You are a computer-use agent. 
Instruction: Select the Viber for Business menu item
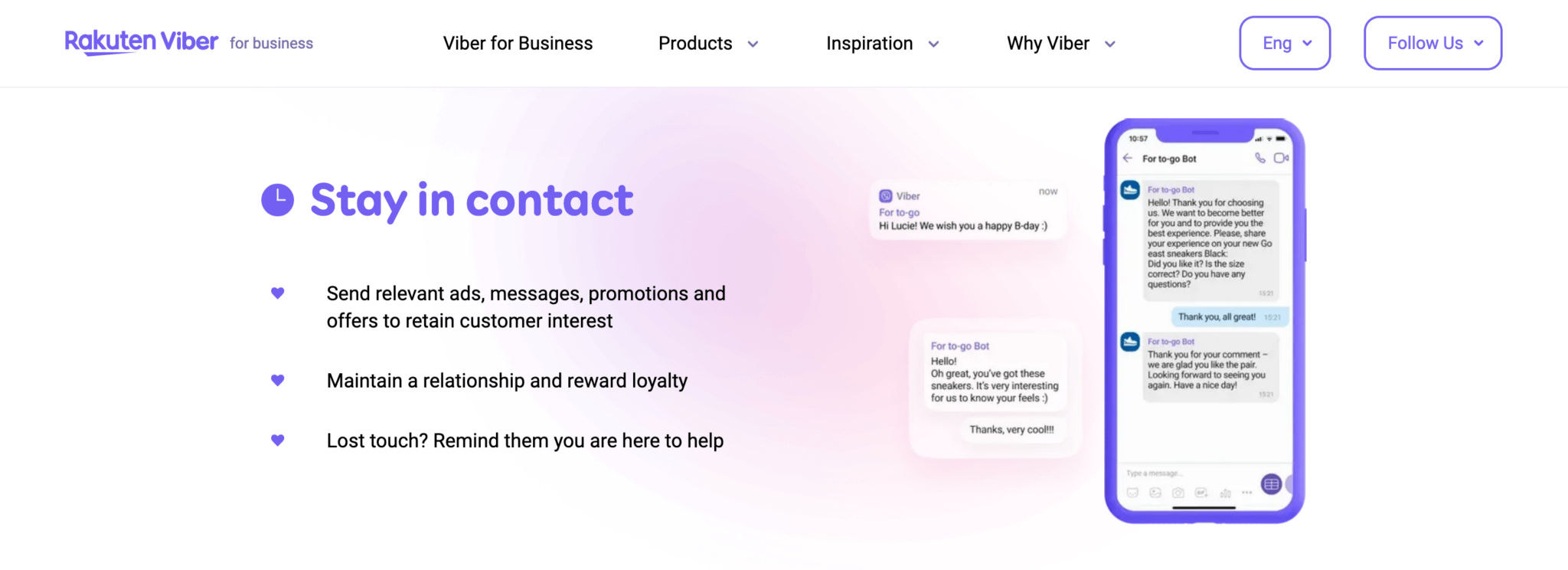517,44
